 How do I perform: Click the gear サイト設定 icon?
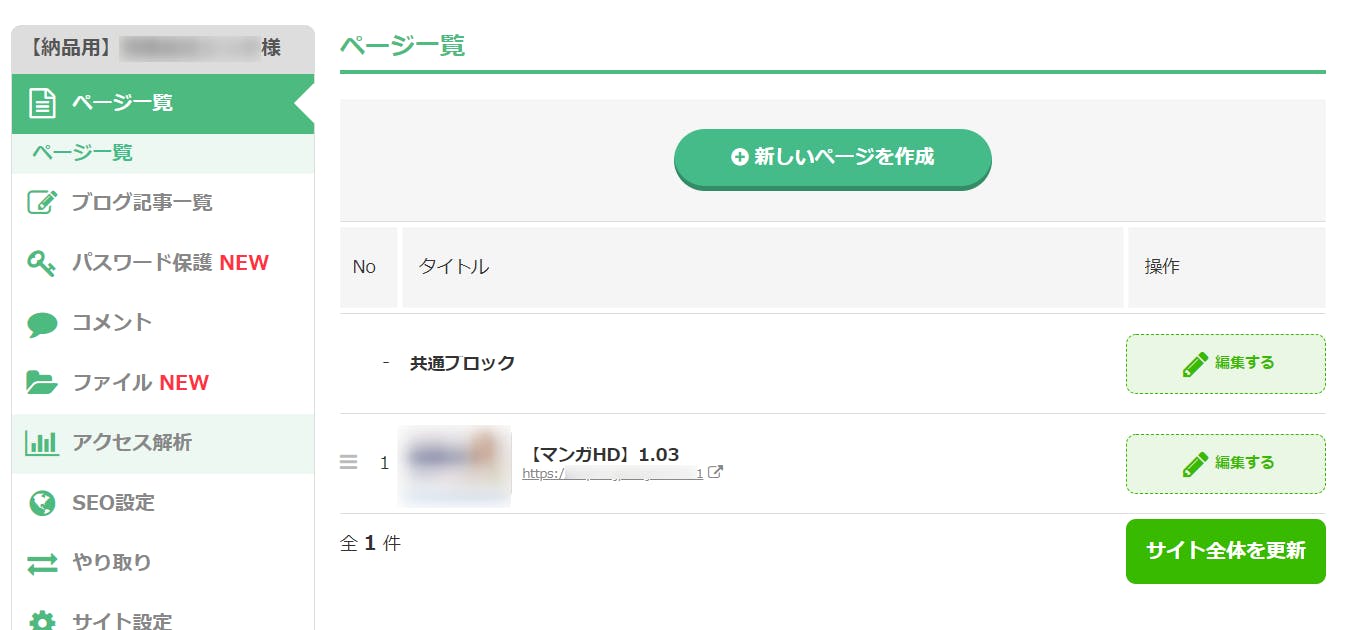pos(42,620)
